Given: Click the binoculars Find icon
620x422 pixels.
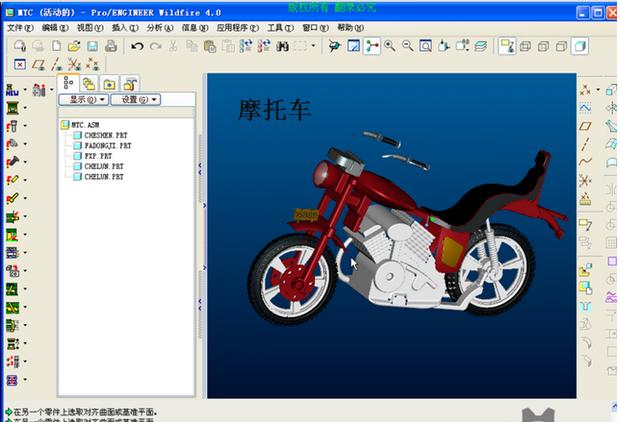Looking at the screenshot, I should (282, 46).
